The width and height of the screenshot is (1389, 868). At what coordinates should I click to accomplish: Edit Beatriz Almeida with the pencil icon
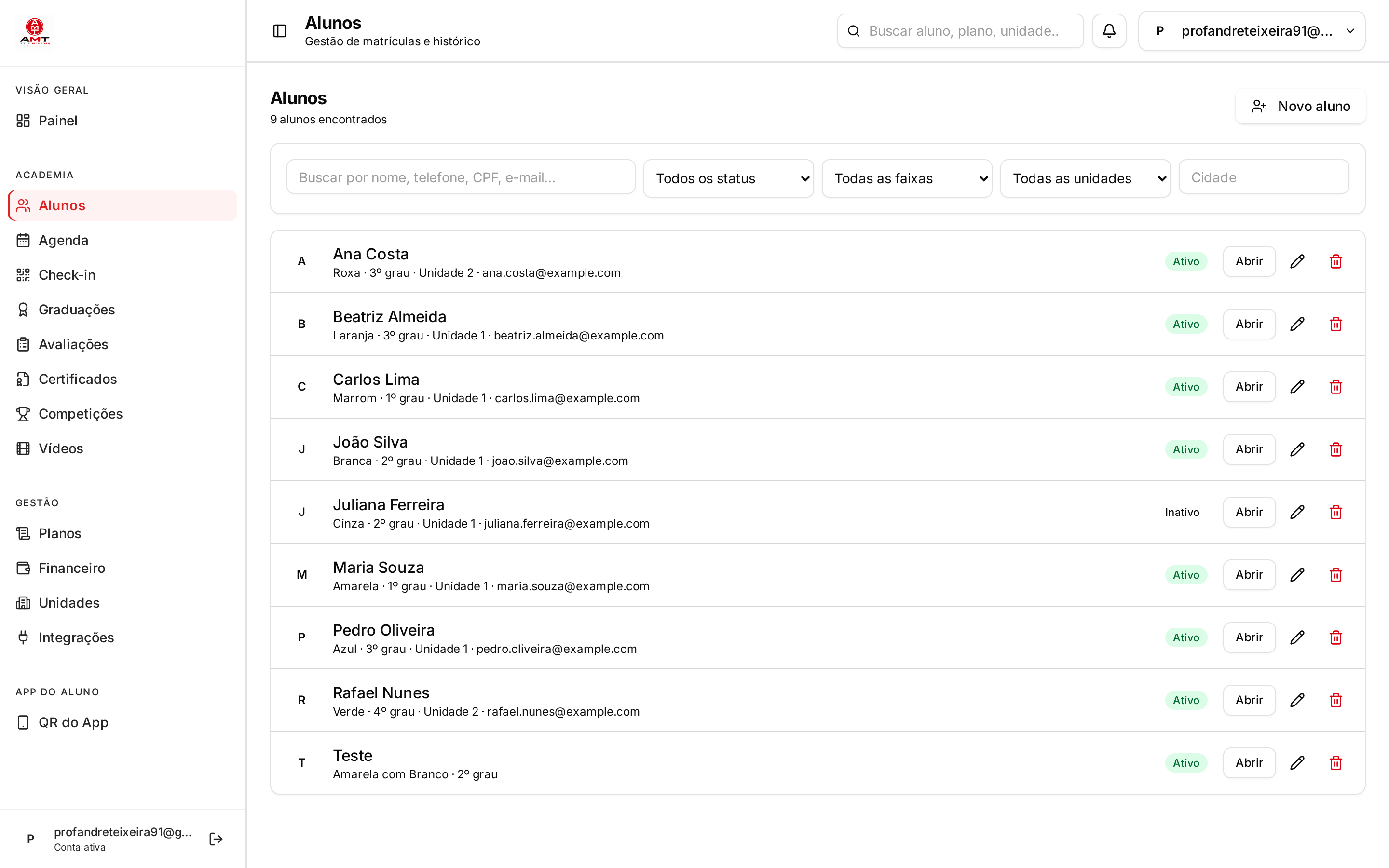click(1297, 324)
